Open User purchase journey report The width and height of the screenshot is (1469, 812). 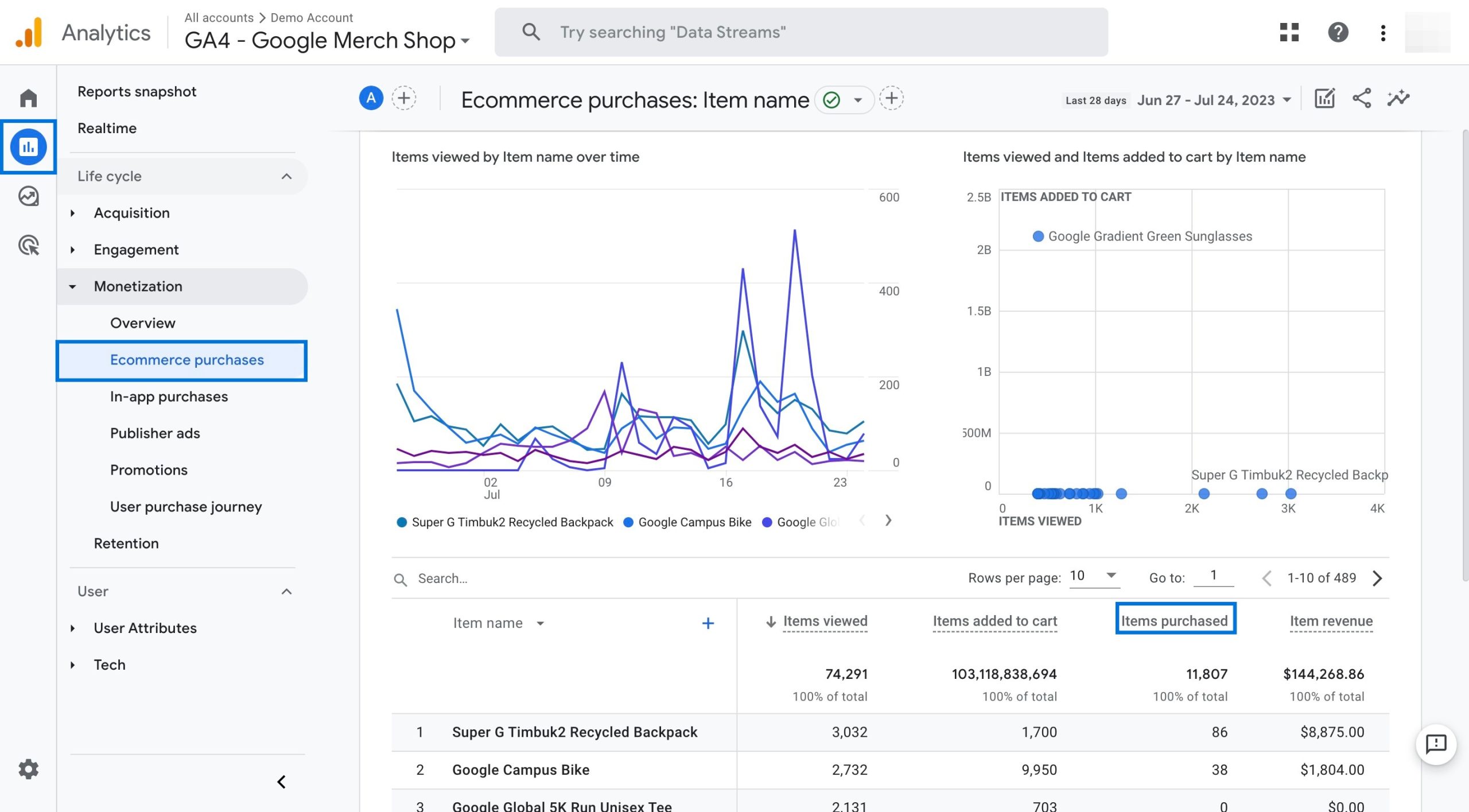tap(186, 507)
